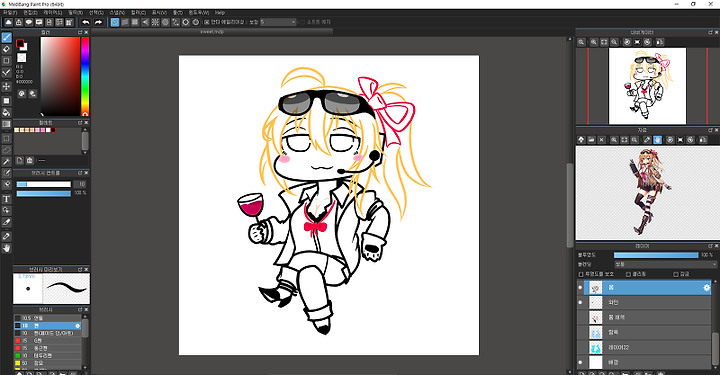This screenshot has width=720, height=375.
Task: Enable the radial snap icon
Action: point(155,22)
